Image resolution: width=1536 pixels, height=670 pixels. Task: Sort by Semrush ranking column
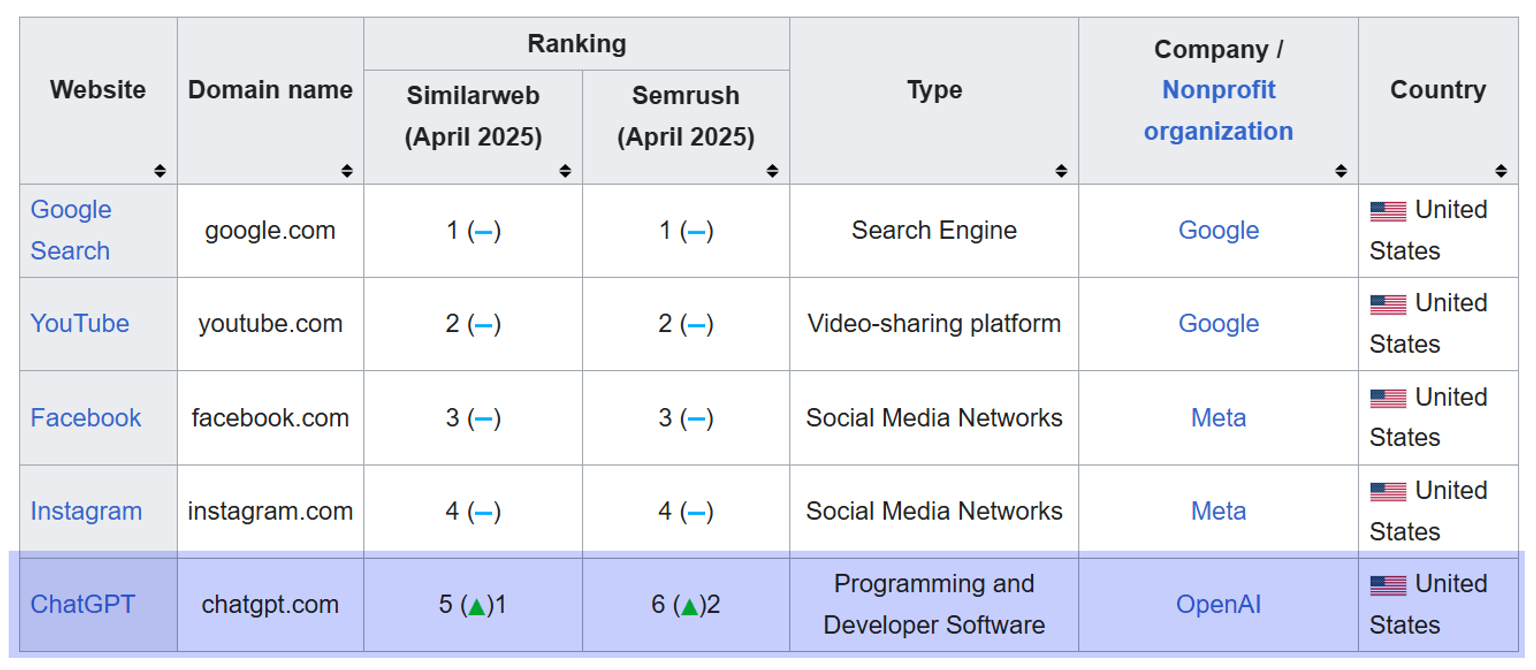click(x=772, y=171)
